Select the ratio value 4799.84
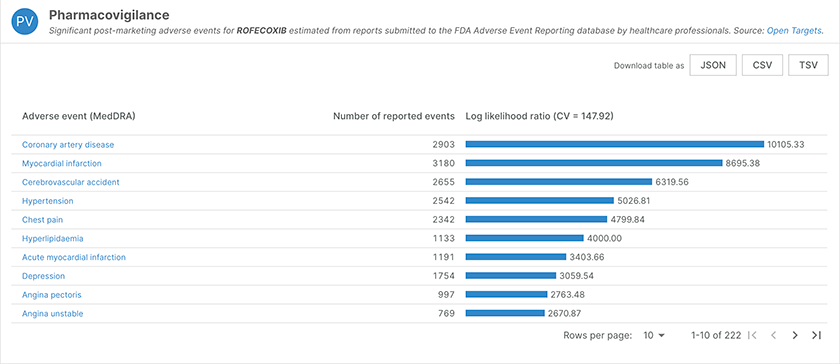 coord(627,220)
